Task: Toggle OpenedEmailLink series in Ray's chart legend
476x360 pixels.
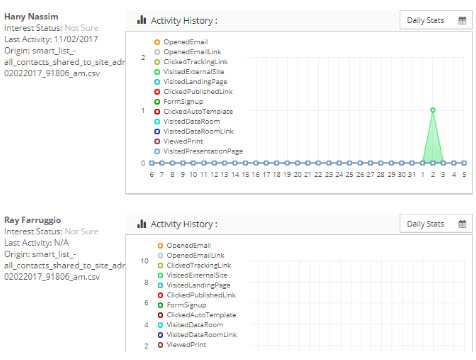Action: pos(191,256)
